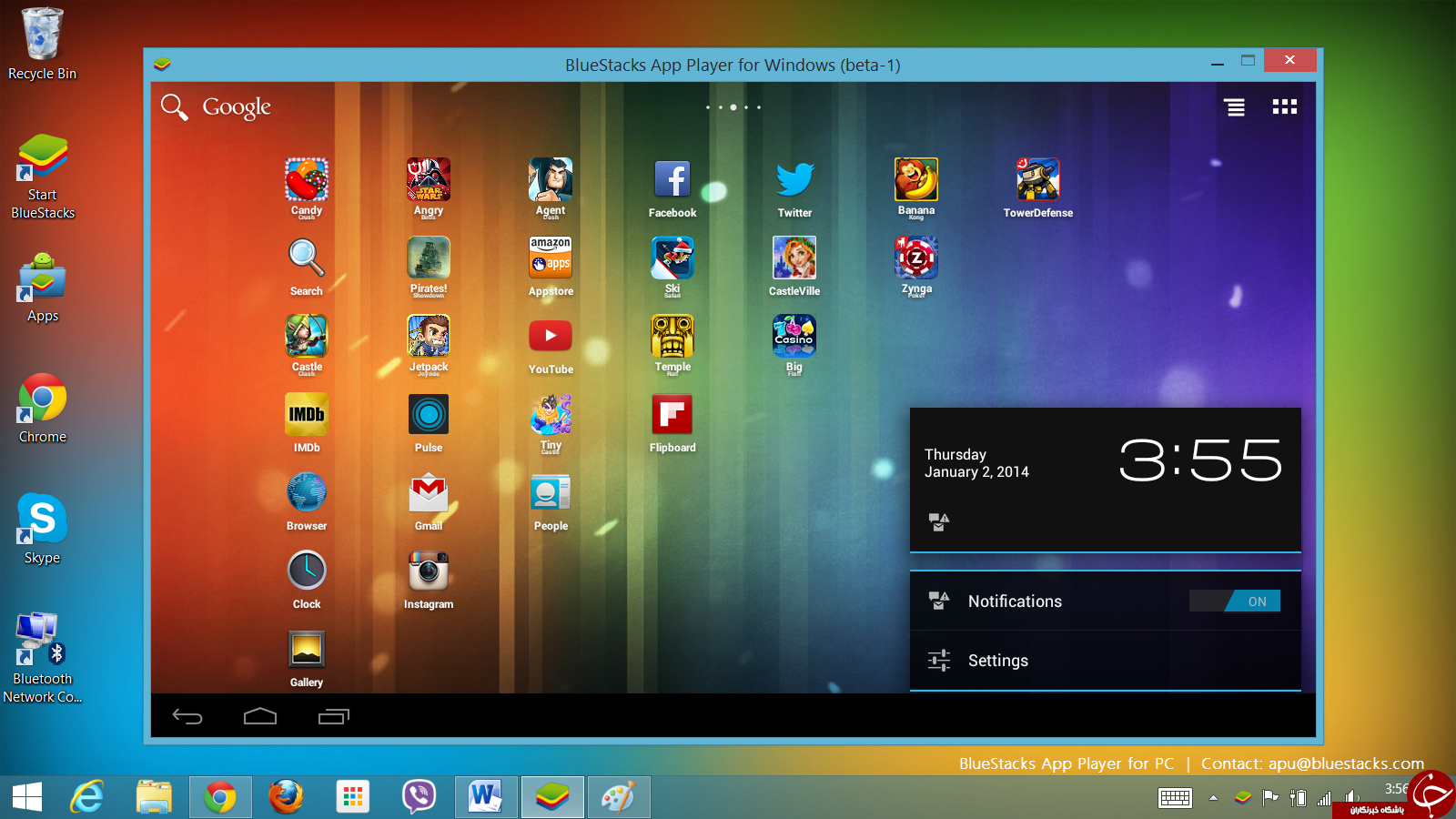Open Viber from the taskbar
The height and width of the screenshot is (819, 1456).
pyautogui.click(x=419, y=797)
